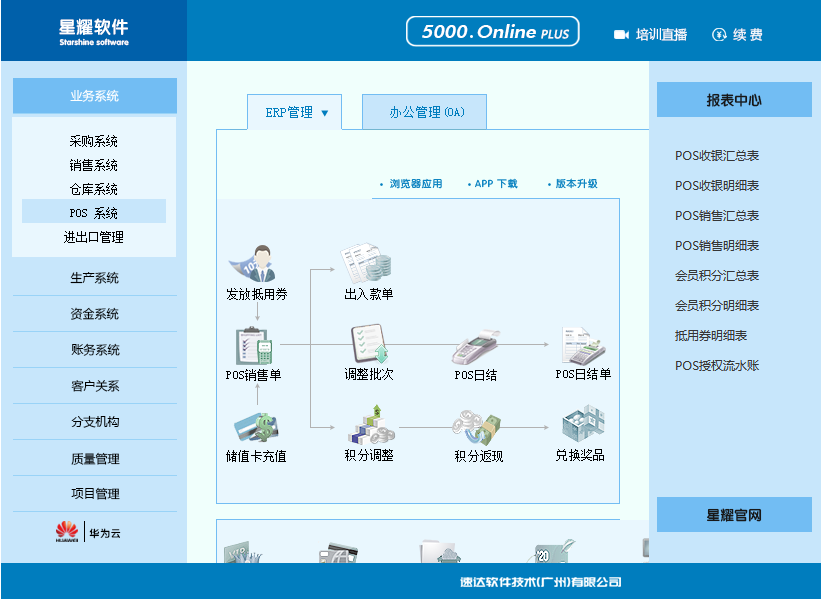Open the 会员积分汇总表 report
The image size is (822, 601).
pyautogui.click(x=717, y=275)
